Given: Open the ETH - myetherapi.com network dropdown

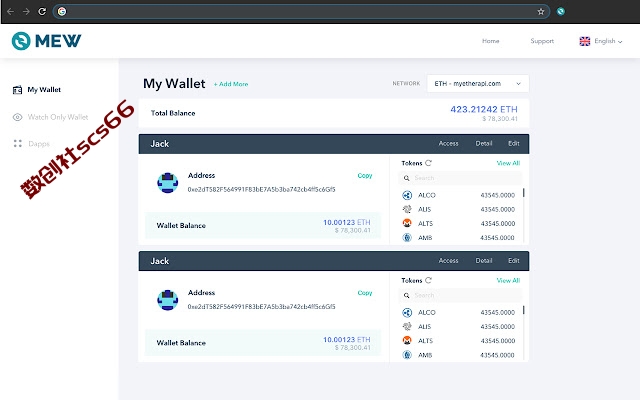Looking at the screenshot, I should (x=478, y=84).
